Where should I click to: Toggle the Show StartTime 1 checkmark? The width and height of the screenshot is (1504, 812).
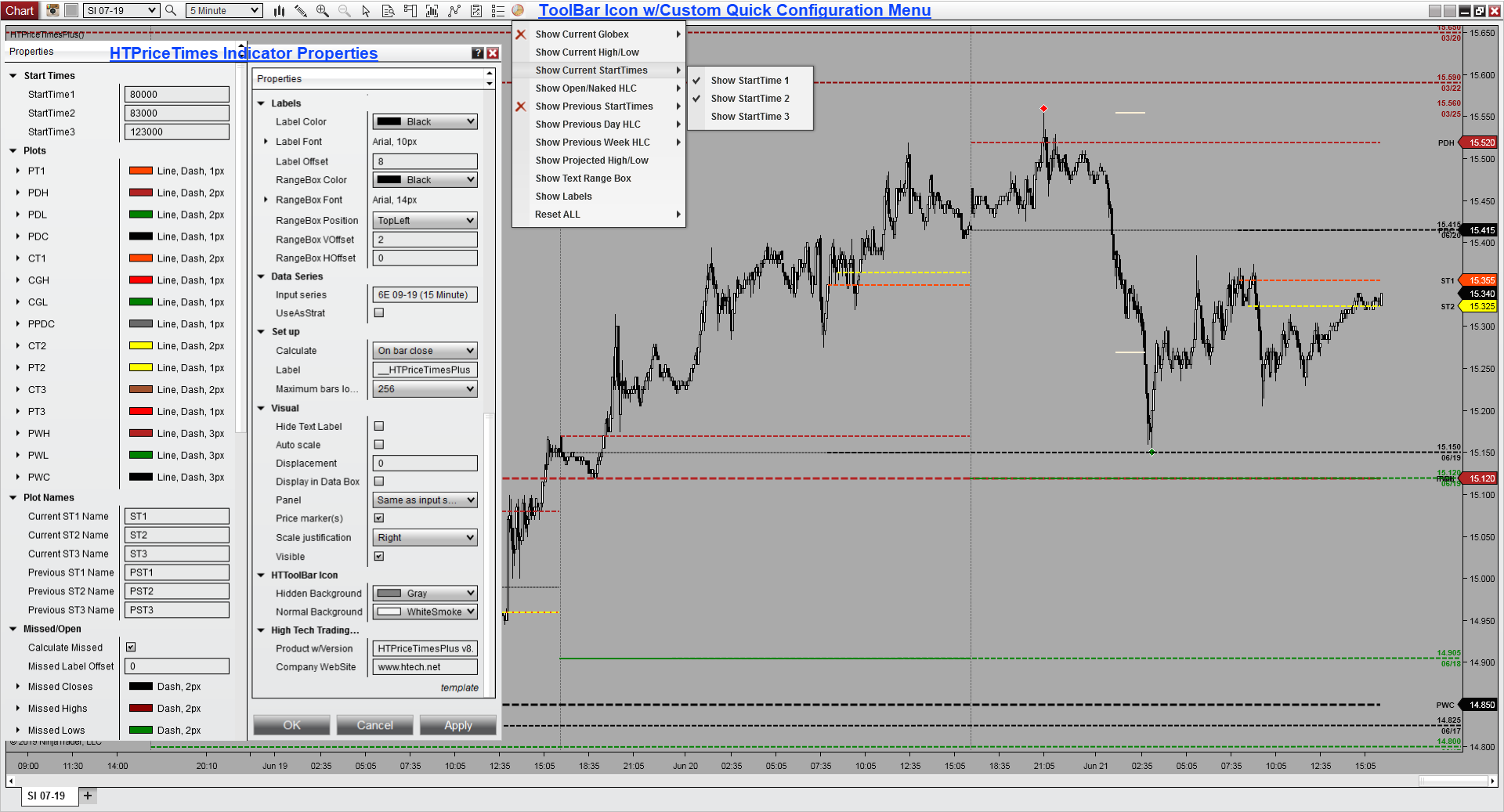[x=696, y=80]
